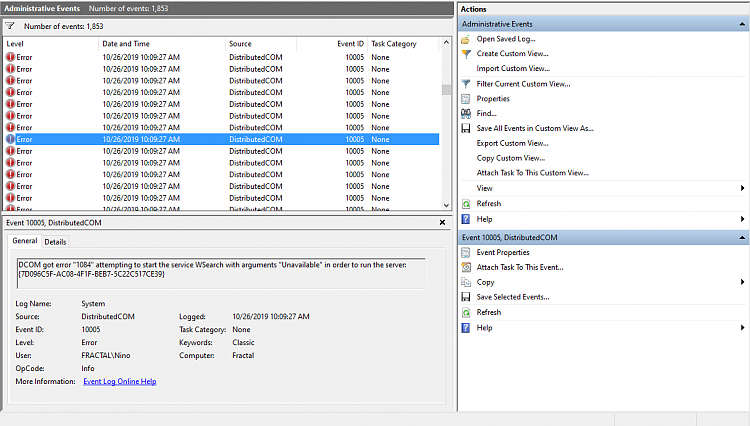Click the OpCode value Info
The height and width of the screenshot is (426, 750).
[x=88, y=369]
